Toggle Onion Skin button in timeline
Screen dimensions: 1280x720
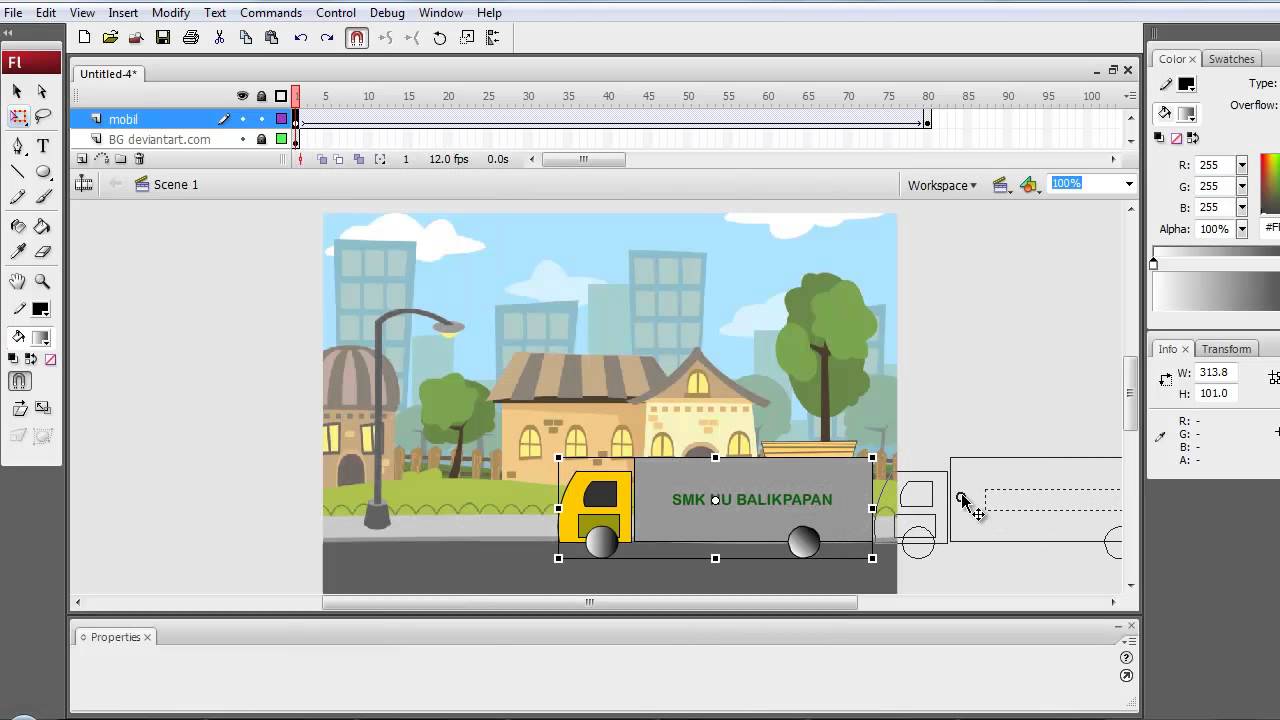[322, 159]
